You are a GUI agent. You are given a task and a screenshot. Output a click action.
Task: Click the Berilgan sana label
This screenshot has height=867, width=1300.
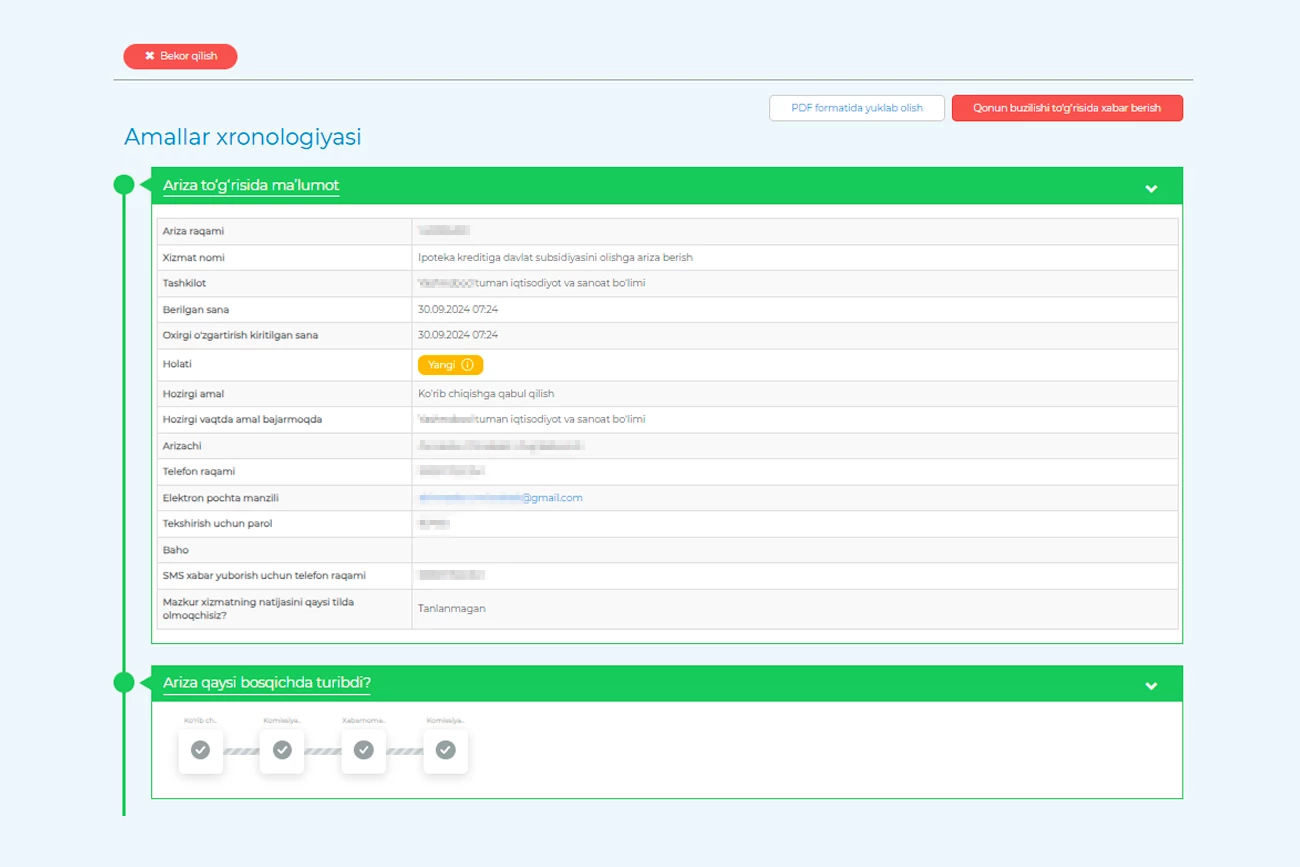click(x=196, y=310)
